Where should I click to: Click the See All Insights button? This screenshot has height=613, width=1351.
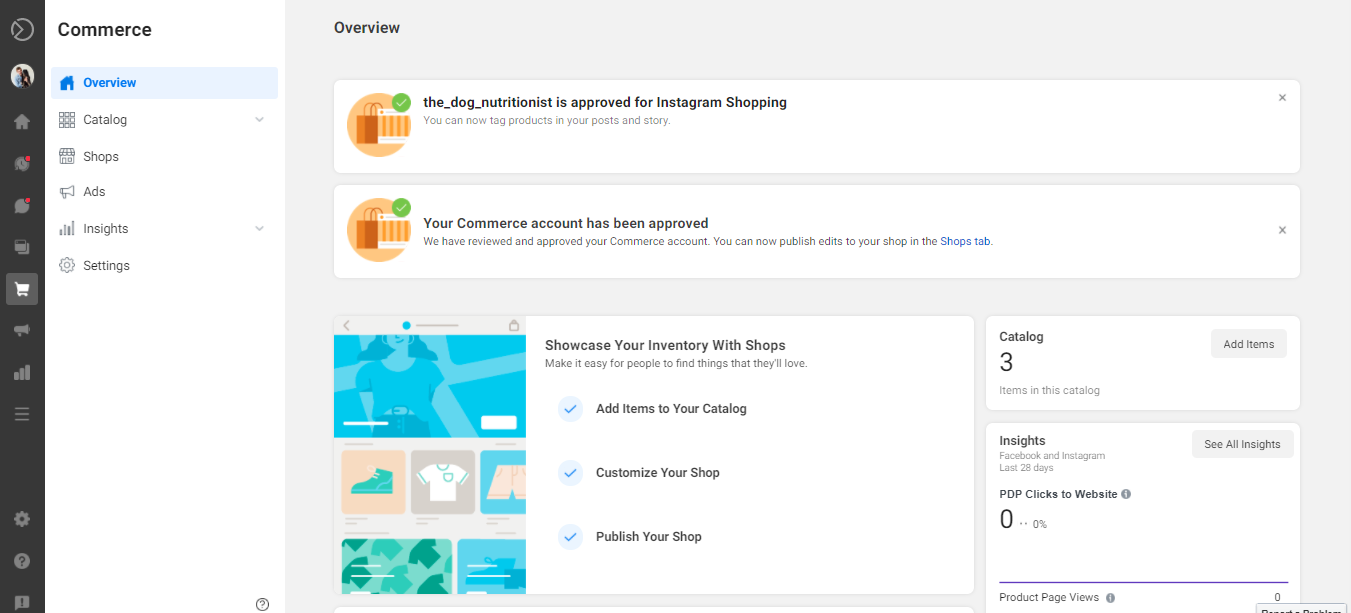pos(1242,444)
